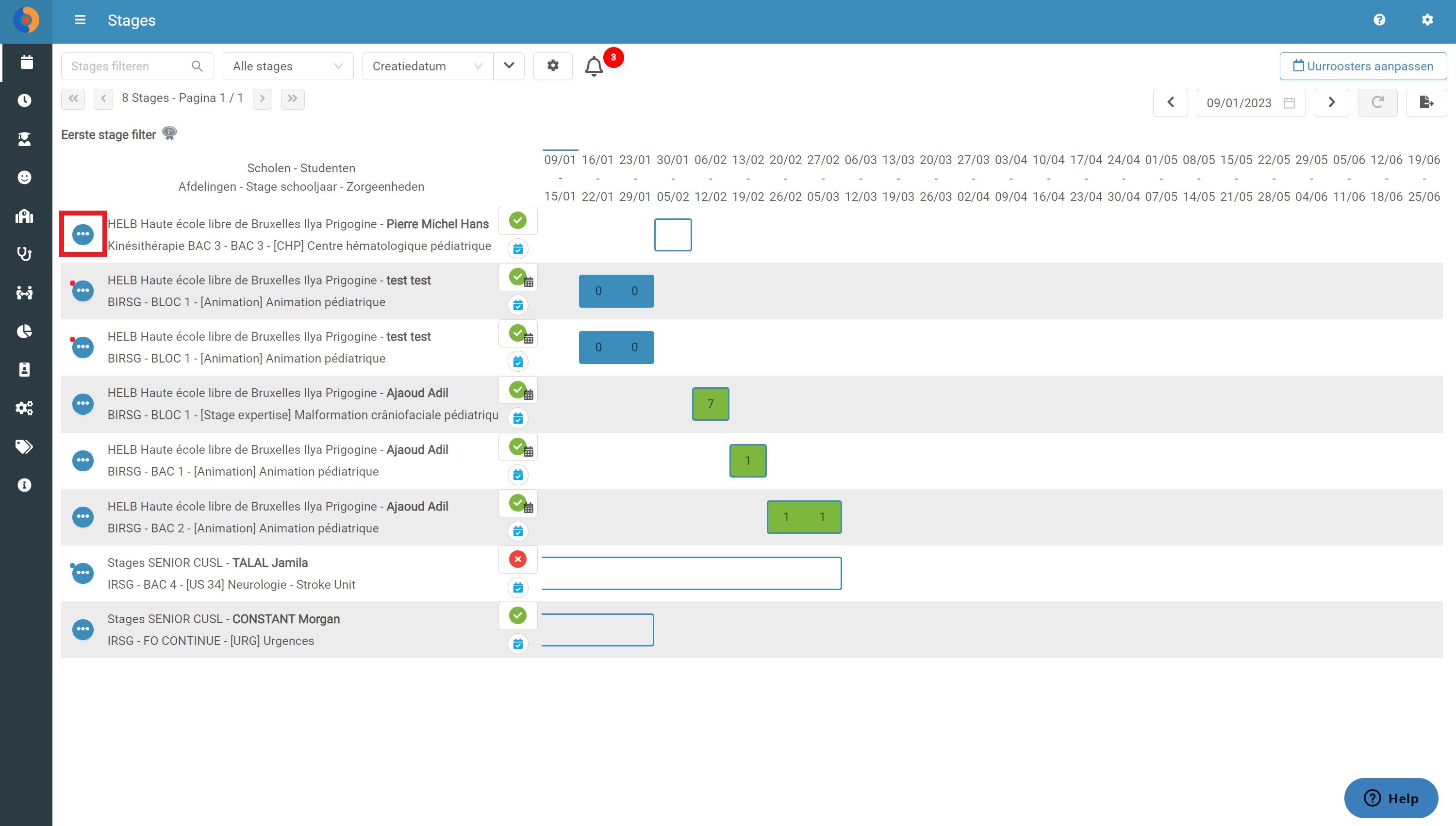
Task: Click the Stages filteren search field
Action: click(137, 66)
